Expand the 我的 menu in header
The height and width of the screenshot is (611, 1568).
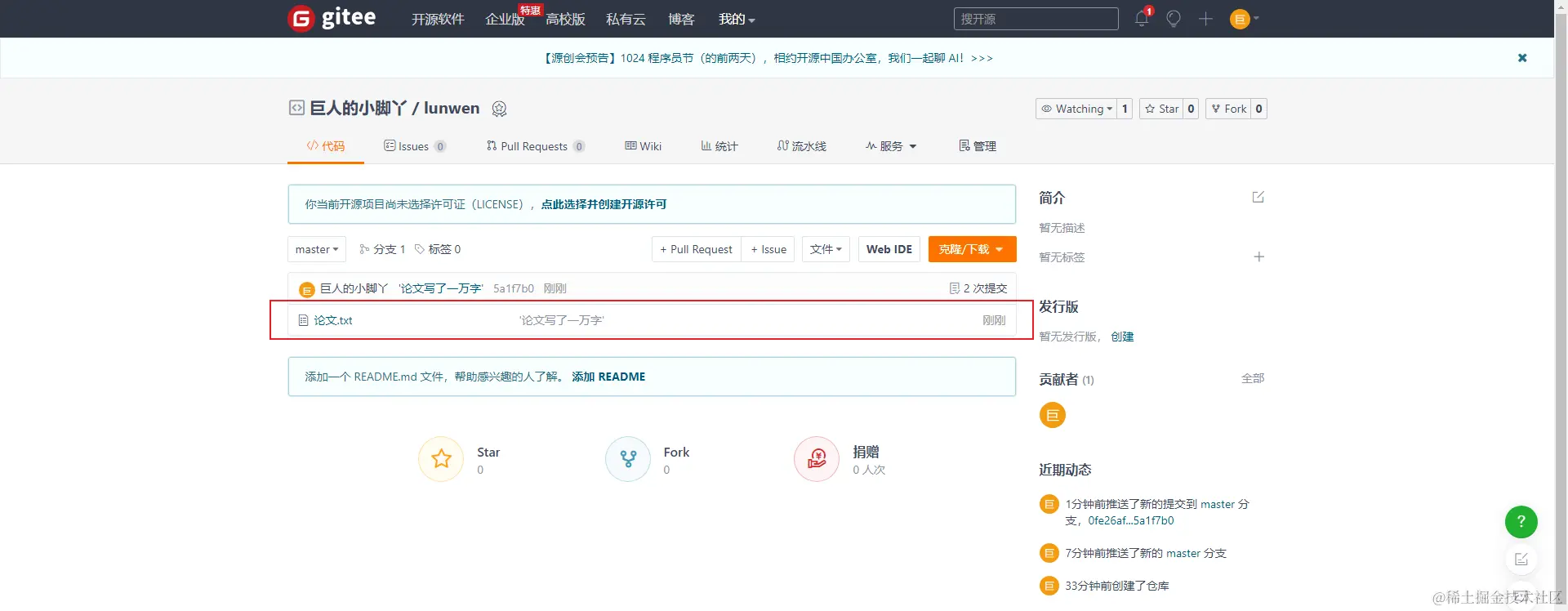pyautogui.click(x=737, y=19)
